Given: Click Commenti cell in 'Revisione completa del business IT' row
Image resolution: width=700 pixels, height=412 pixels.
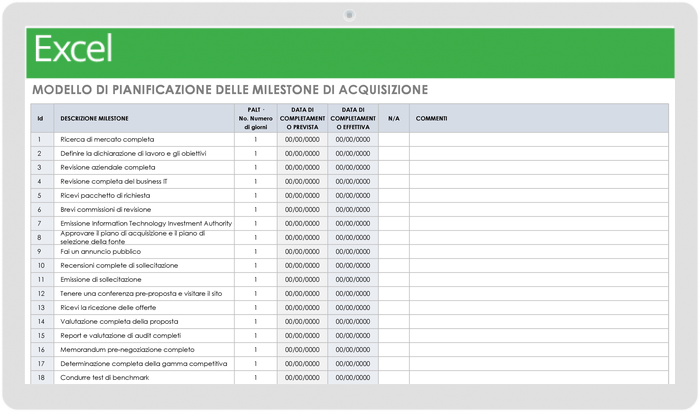Looking at the screenshot, I should coord(539,181).
